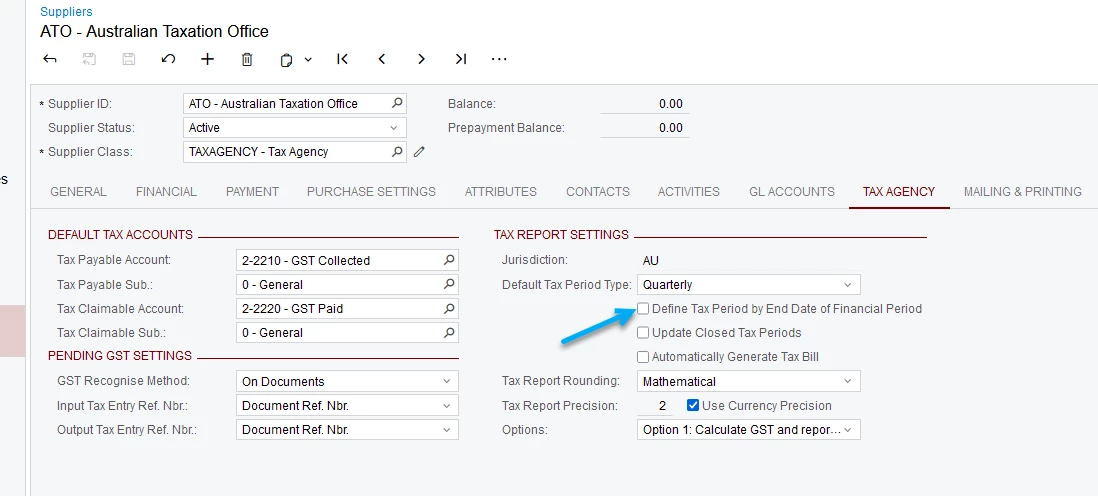Open Default Tax Period Type dropdown
1098x496 pixels.
(x=847, y=284)
